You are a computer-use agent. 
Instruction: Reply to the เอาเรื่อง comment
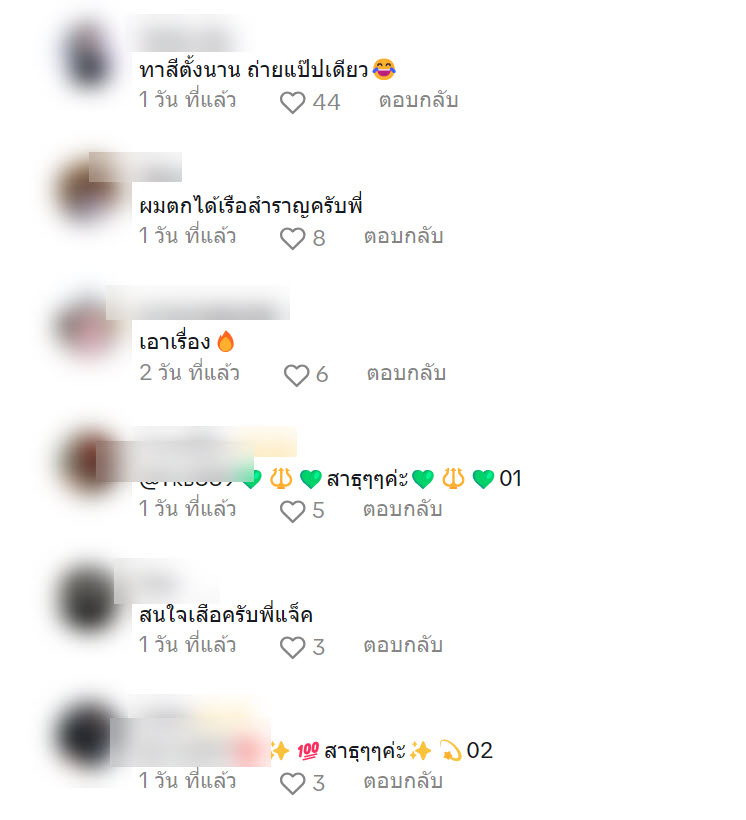[x=406, y=373]
